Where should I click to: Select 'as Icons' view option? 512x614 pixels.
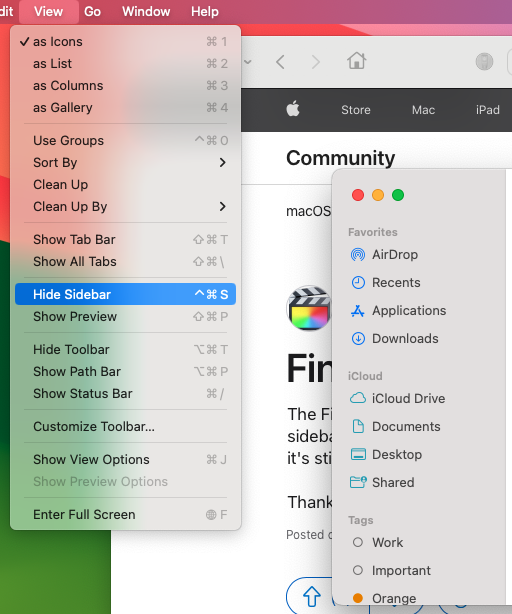[125, 42]
